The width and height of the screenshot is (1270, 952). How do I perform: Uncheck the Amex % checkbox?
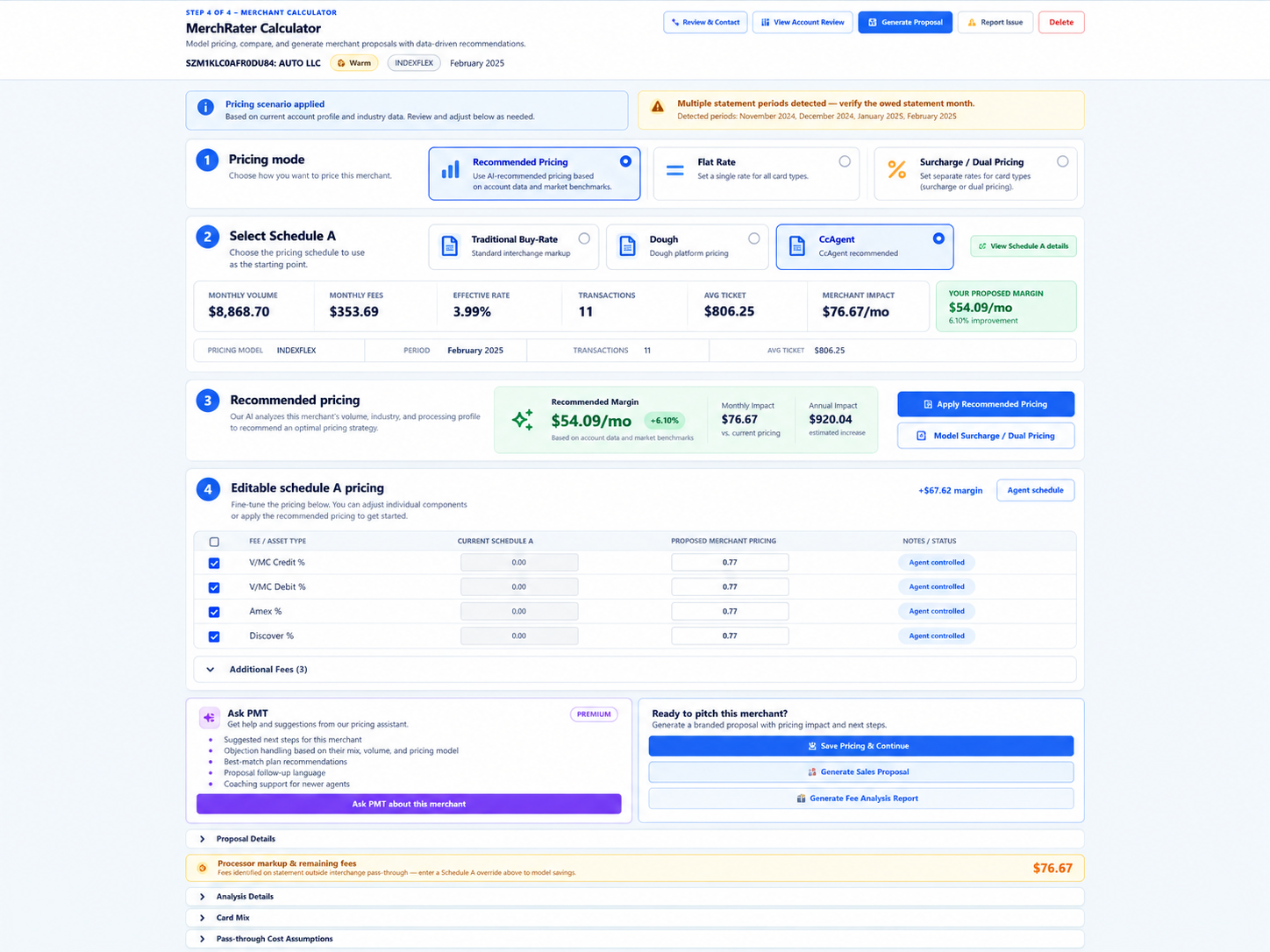tap(214, 612)
